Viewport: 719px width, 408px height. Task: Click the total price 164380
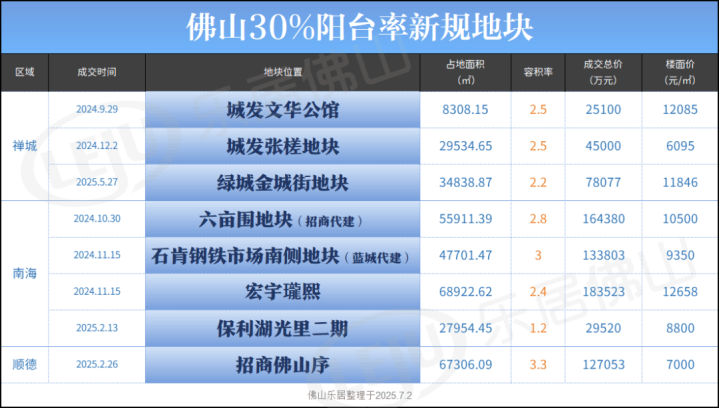[x=603, y=219]
